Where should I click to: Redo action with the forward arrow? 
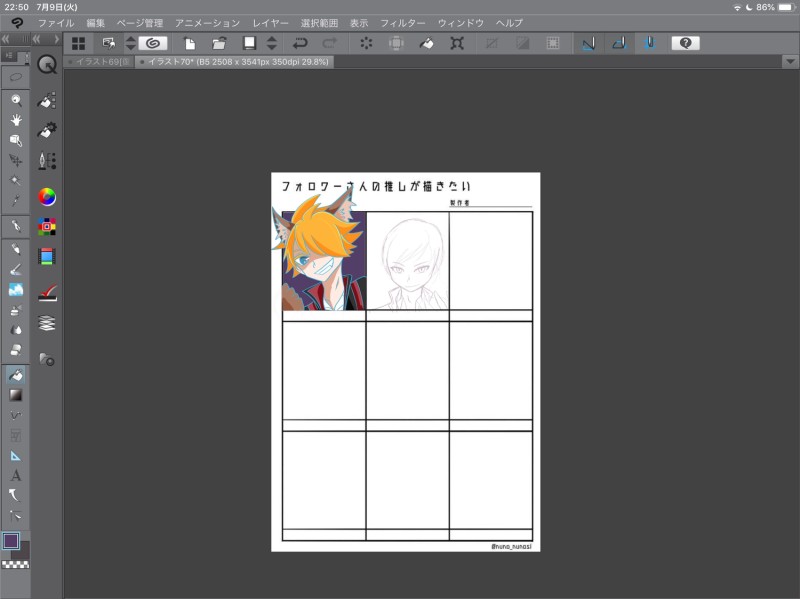pyautogui.click(x=330, y=43)
